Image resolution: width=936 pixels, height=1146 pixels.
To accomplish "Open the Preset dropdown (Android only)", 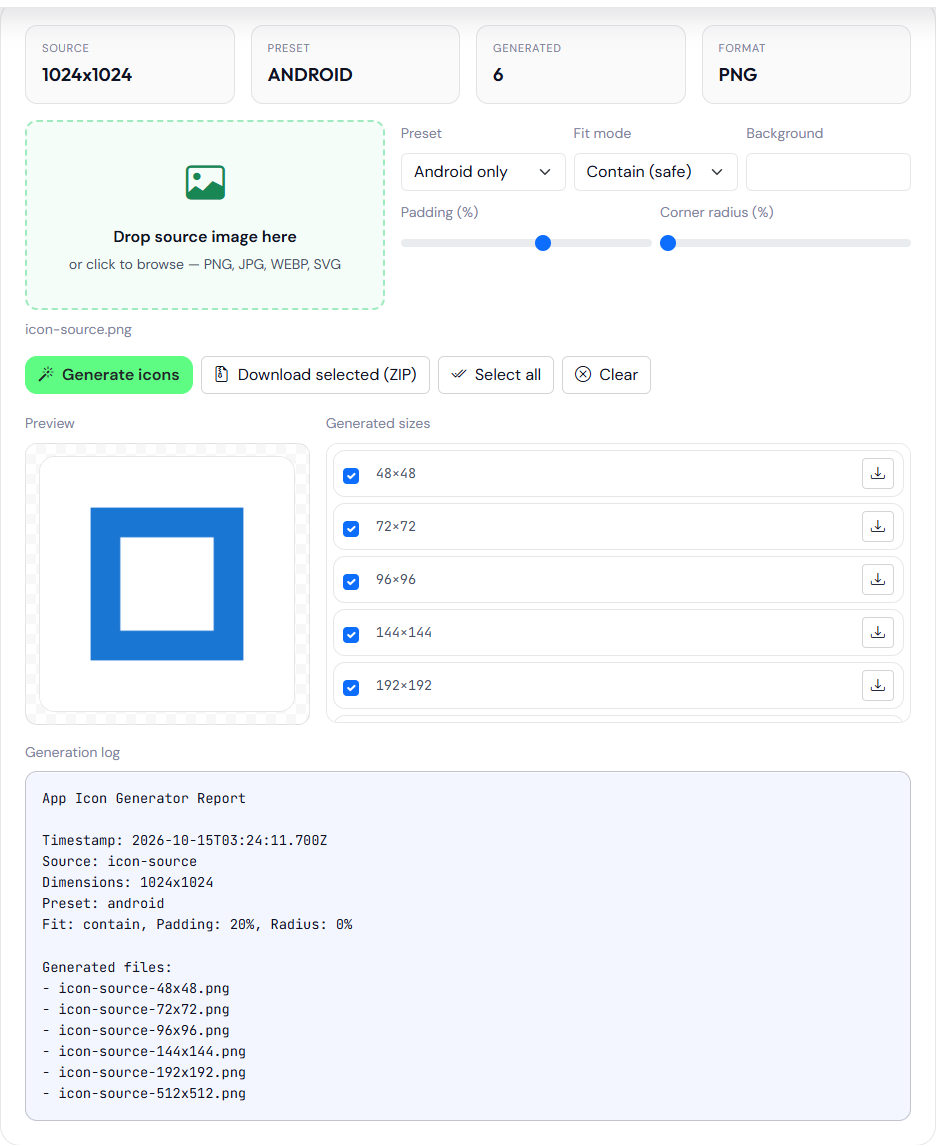I will coord(483,172).
